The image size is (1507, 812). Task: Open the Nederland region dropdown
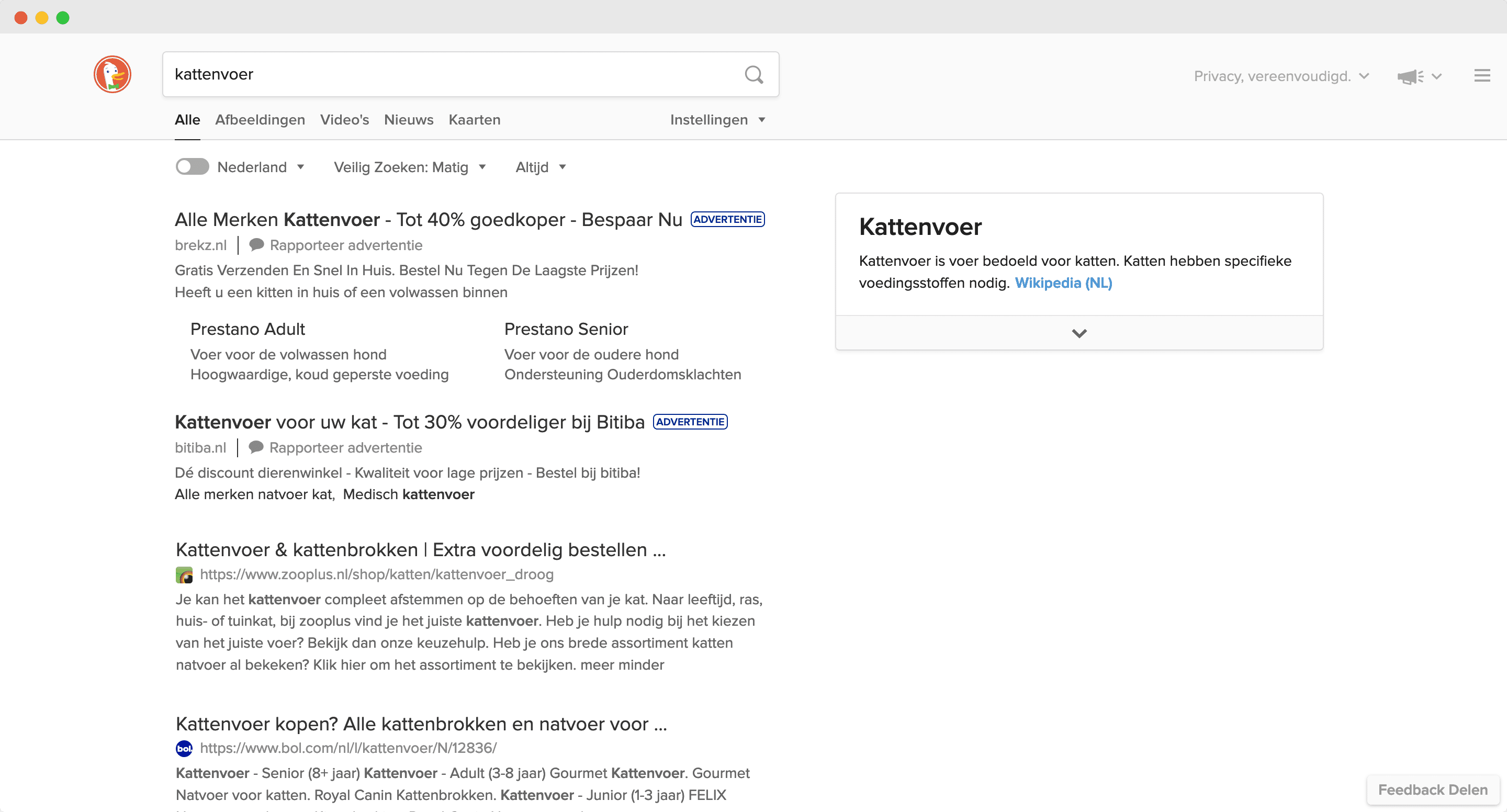point(261,167)
